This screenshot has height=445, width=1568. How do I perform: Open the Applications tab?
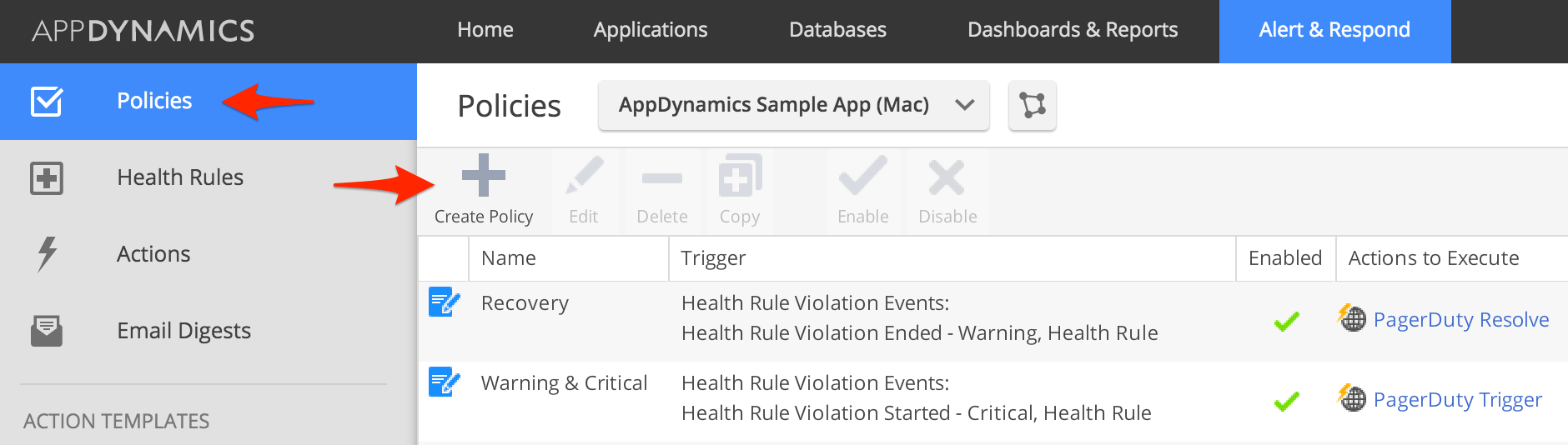coord(651,31)
